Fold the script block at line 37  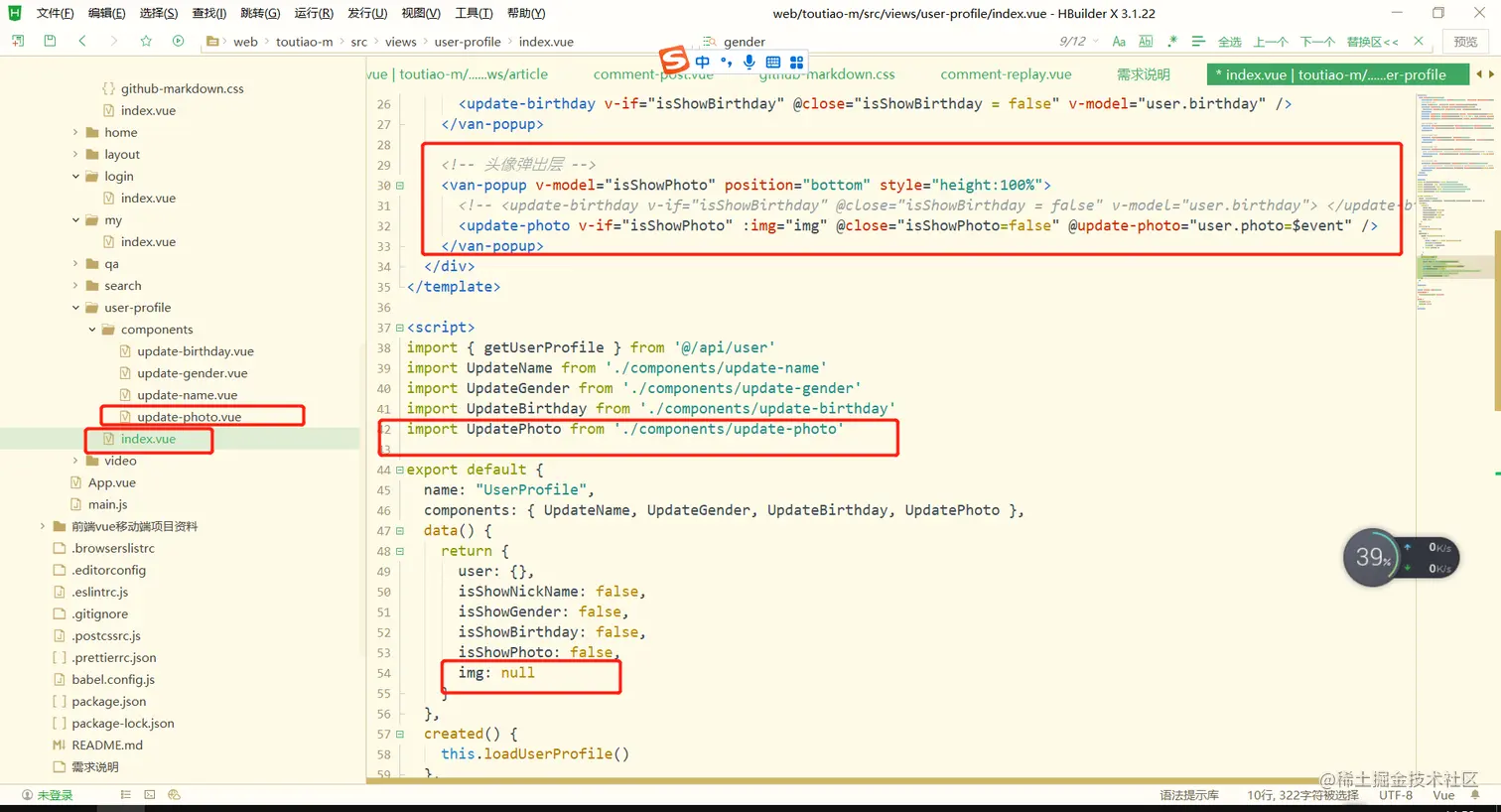pyautogui.click(x=400, y=328)
